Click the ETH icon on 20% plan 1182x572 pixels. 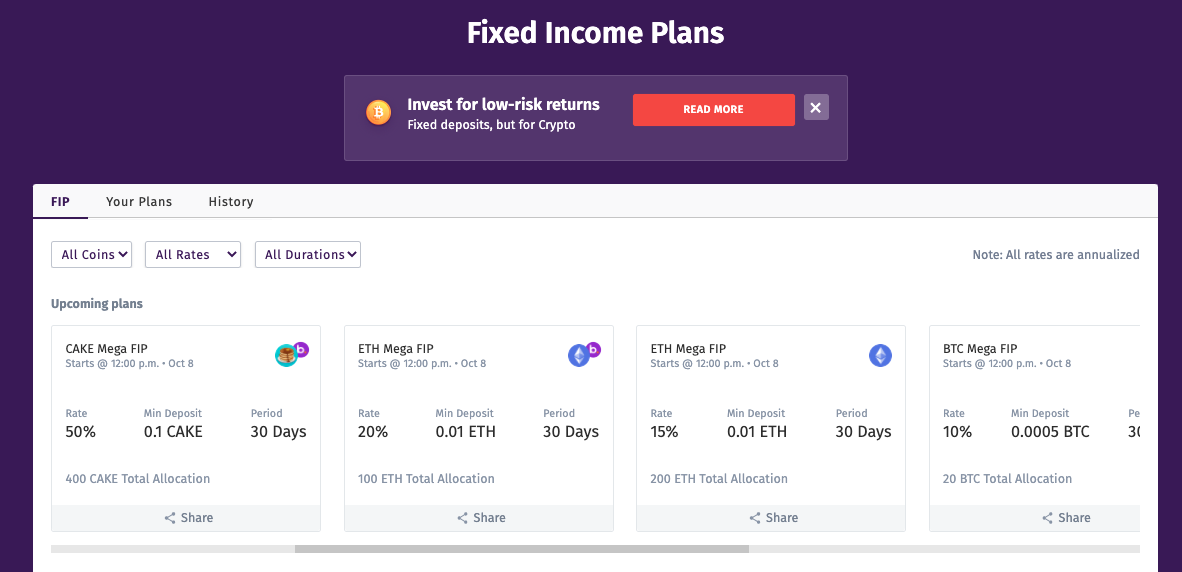pos(579,355)
